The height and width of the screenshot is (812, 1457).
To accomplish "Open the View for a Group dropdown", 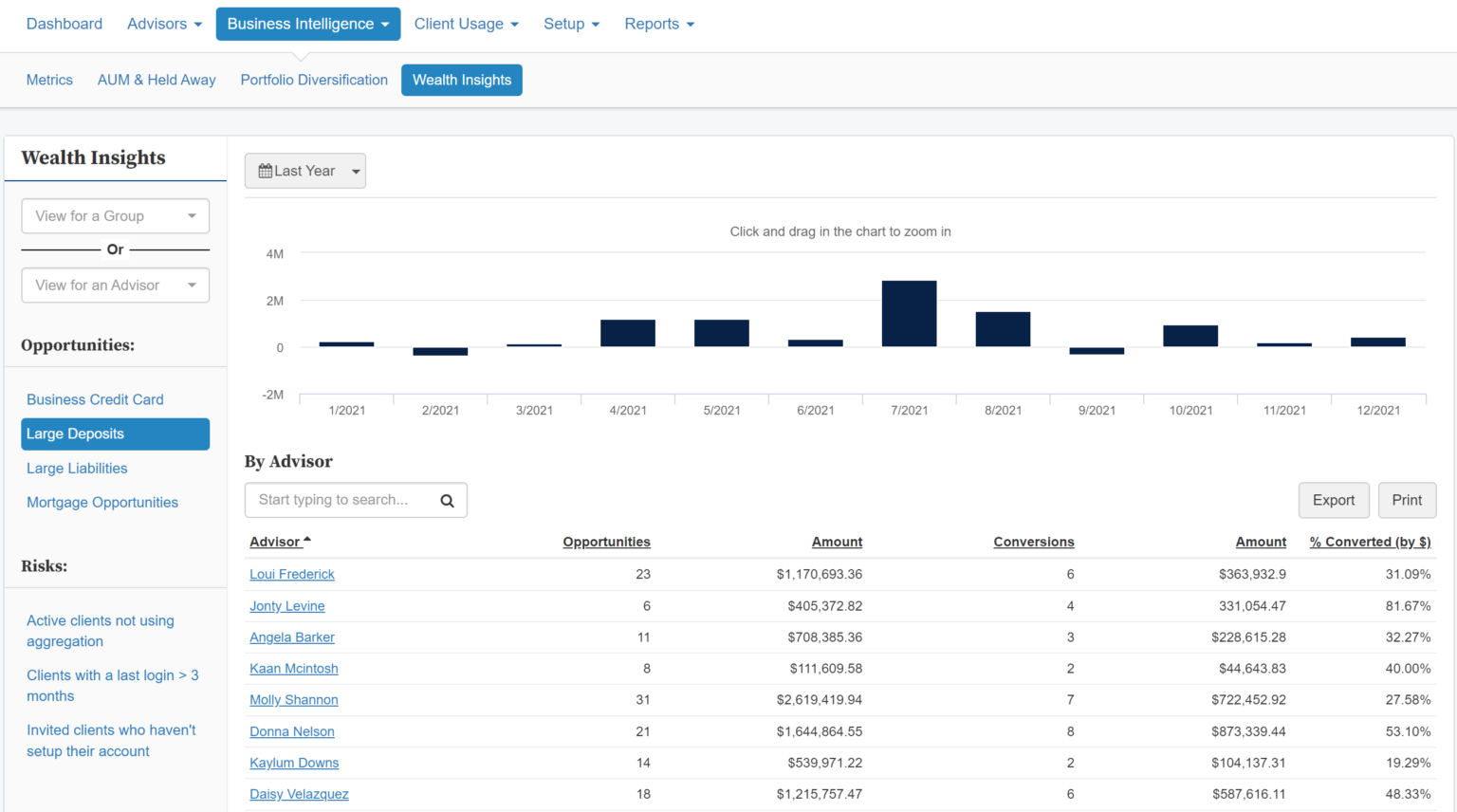I will click(115, 215).
